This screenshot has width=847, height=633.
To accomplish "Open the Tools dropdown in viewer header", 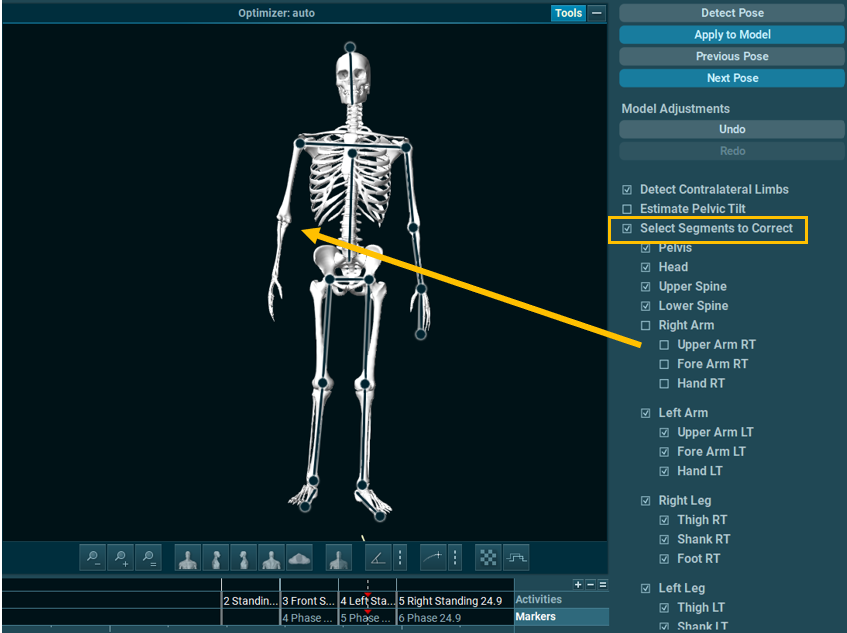I will coord(568,13).
